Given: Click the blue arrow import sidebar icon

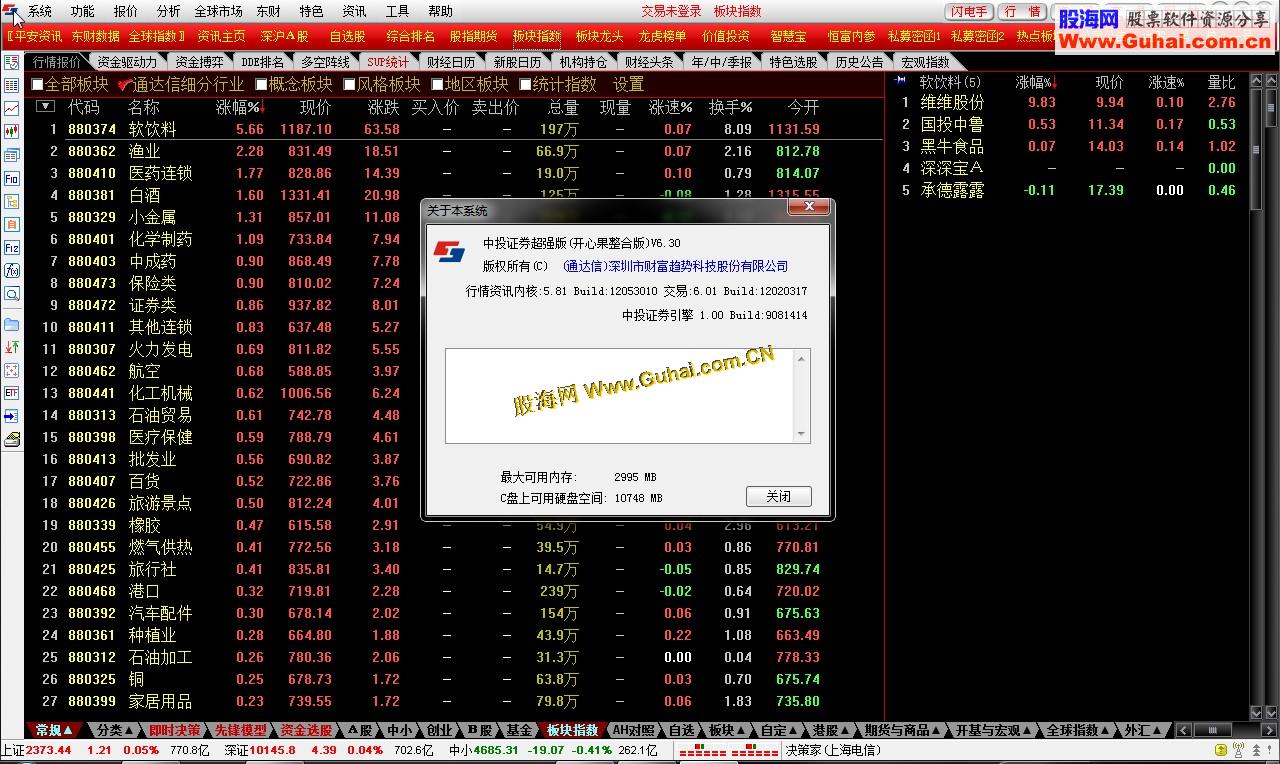Looking at the screenshot, I should pyautogui.click(x=12, y=415).
